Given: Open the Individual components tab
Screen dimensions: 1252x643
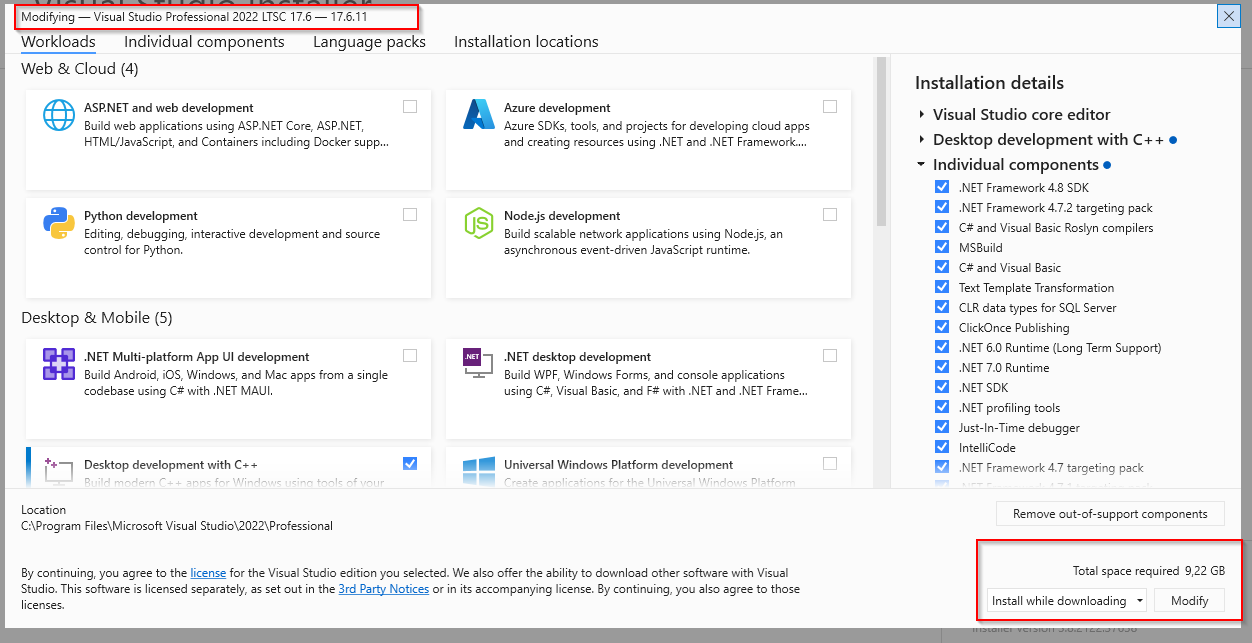Looking at the screenshot, I should [x=204, y=42].
